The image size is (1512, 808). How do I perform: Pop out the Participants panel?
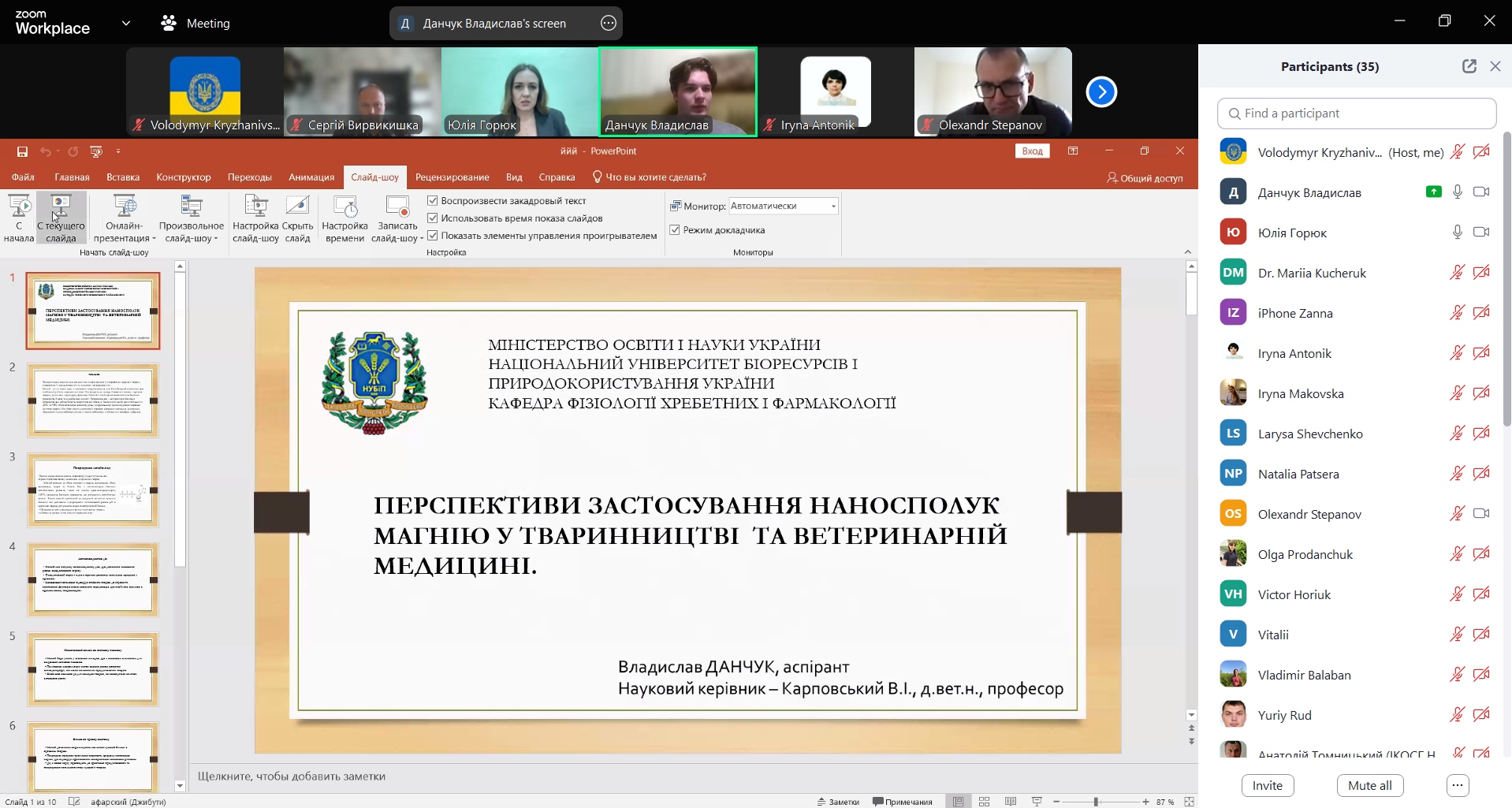click(x=1469, y=66)
